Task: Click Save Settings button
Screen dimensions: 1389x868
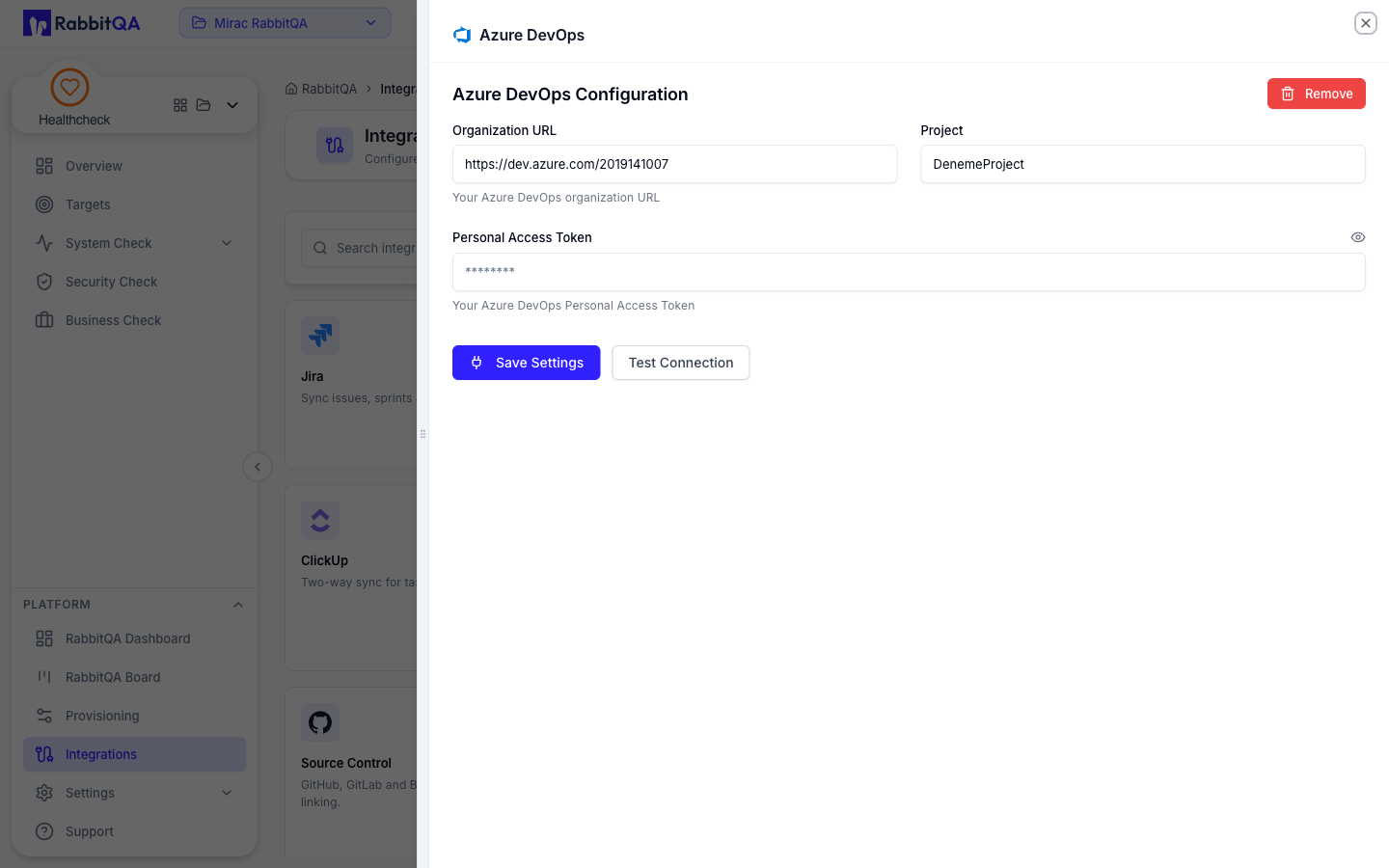Action: click(527, 363)
